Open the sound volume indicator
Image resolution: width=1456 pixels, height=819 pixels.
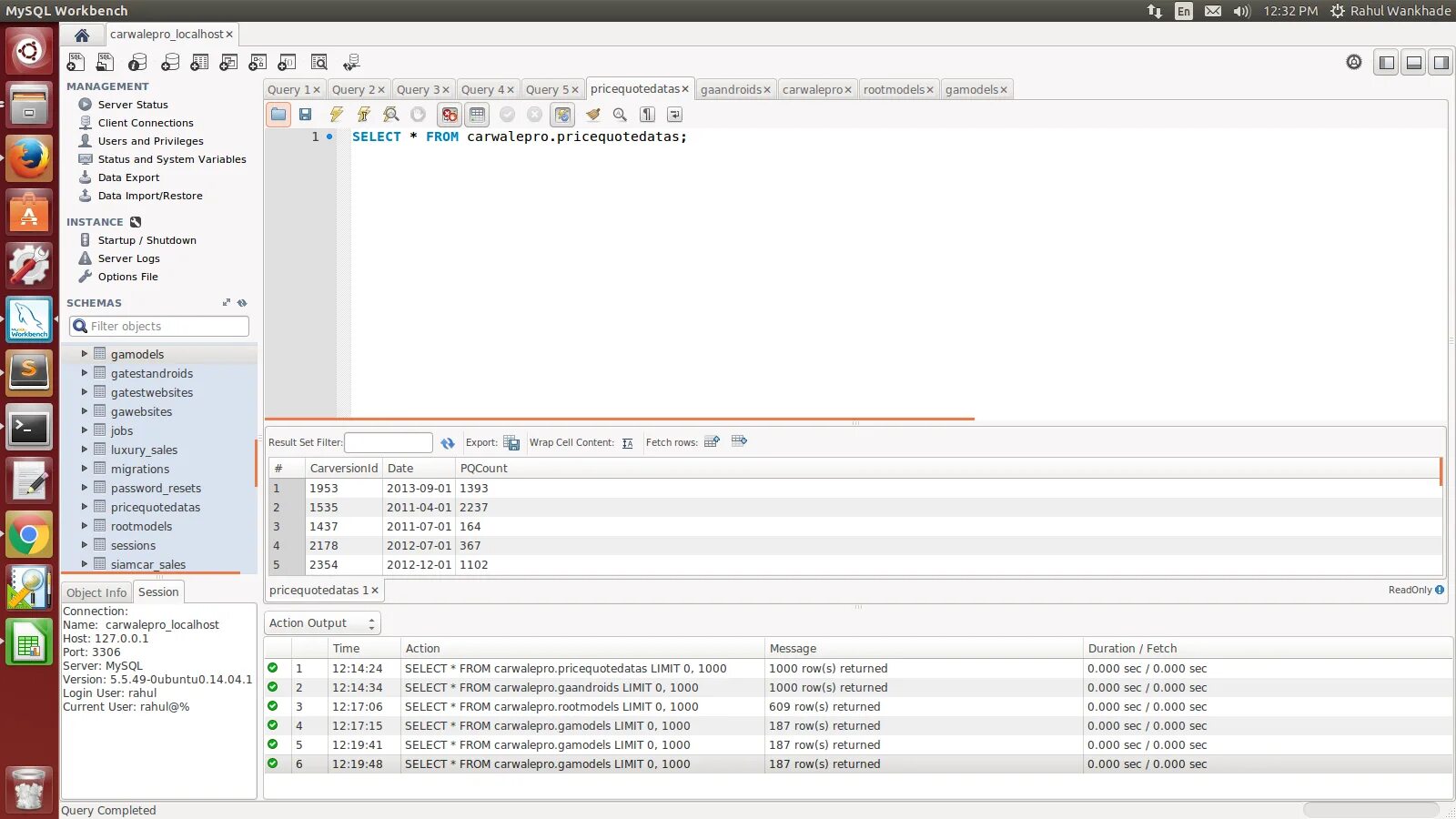[x=1242, y=11]
